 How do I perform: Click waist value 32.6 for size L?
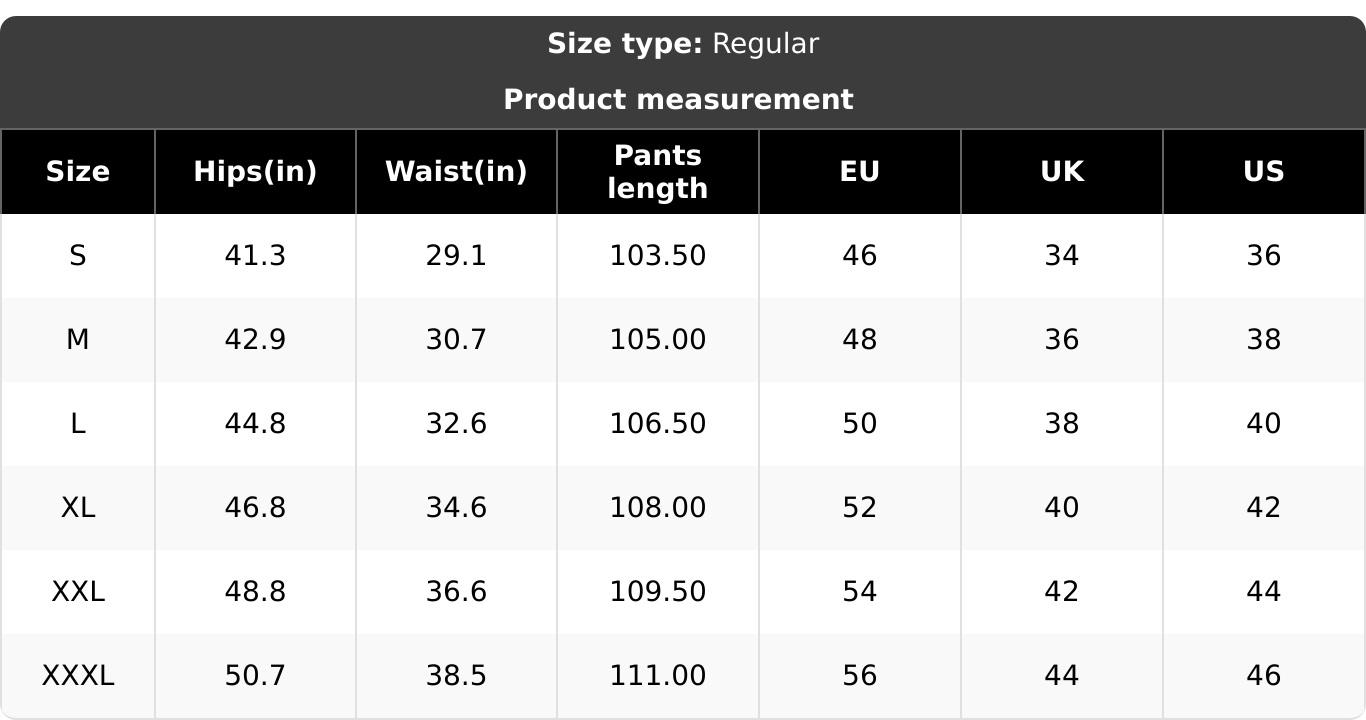tap(456, 424)
